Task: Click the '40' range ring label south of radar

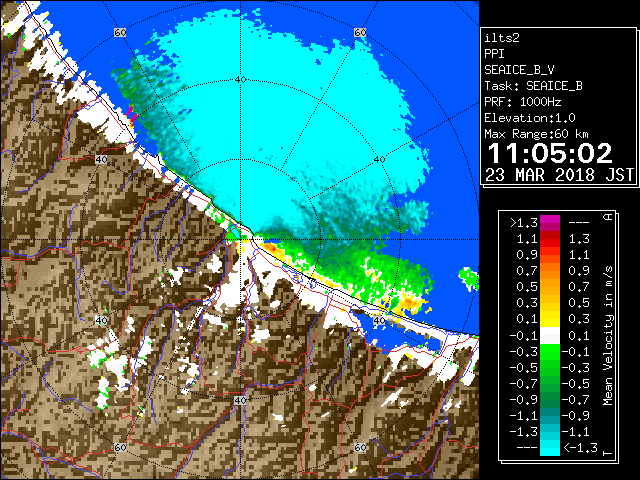Action: click(240, 400)
